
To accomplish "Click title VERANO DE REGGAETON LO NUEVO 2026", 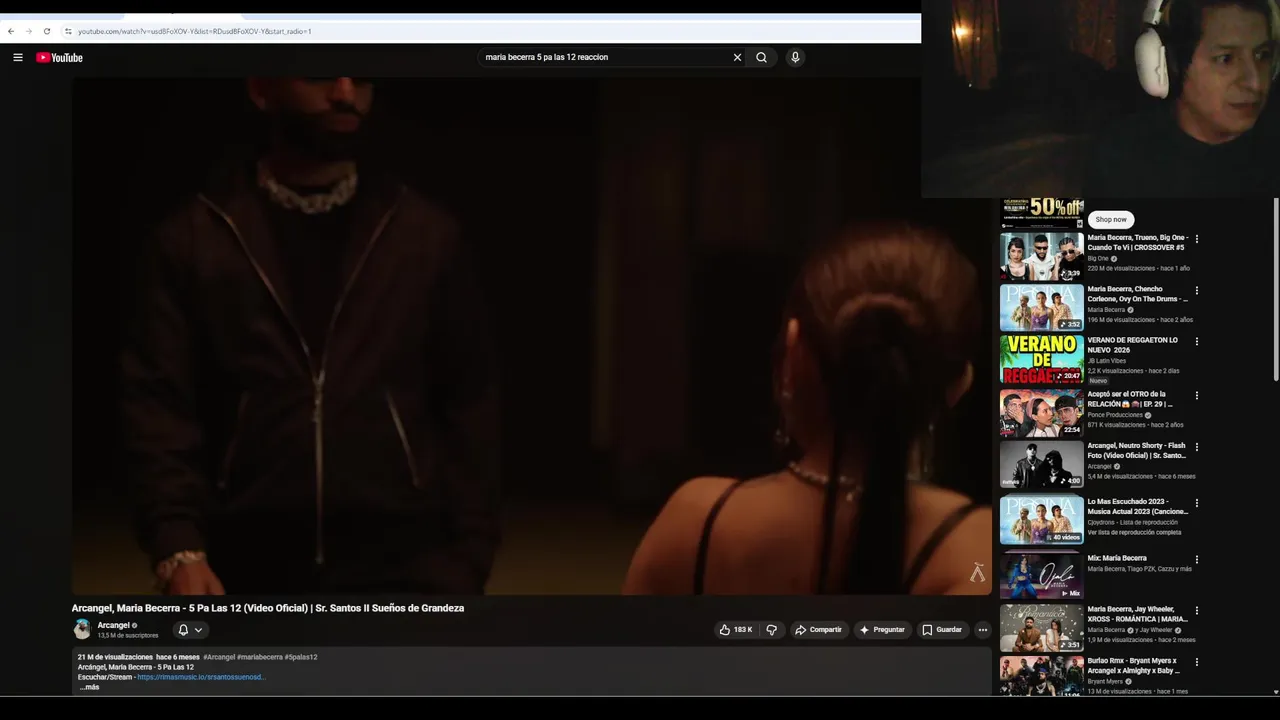I will coord(1133,345).
